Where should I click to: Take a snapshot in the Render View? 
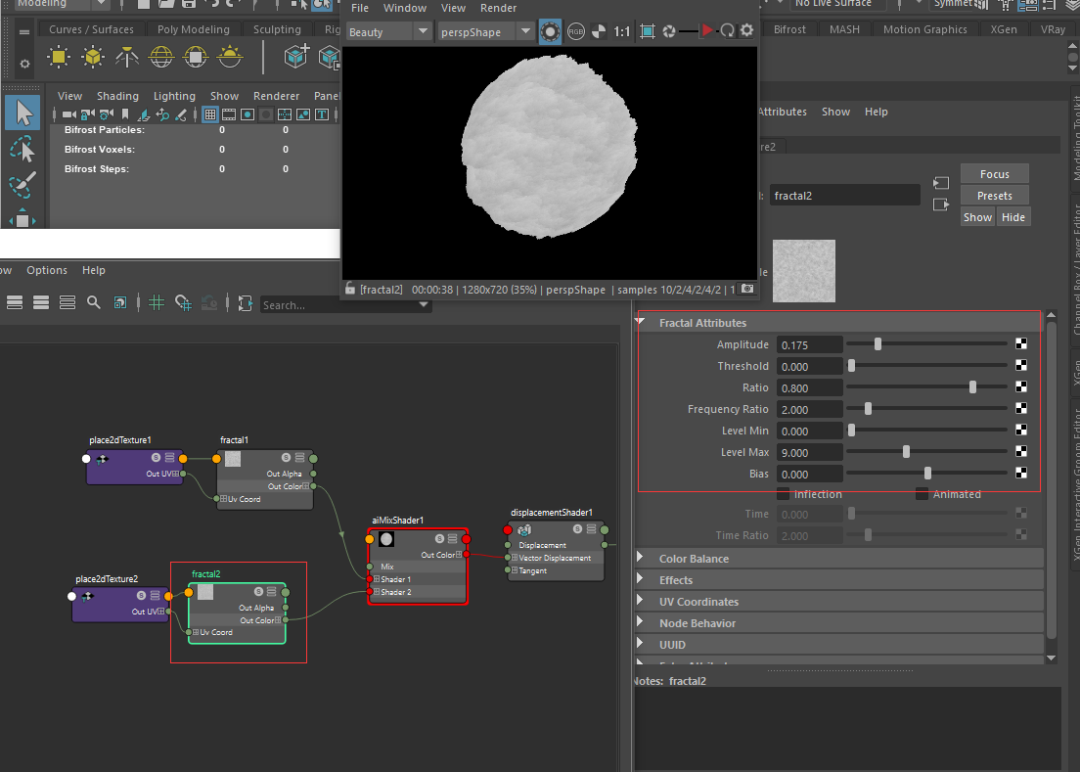coord(747,289)
